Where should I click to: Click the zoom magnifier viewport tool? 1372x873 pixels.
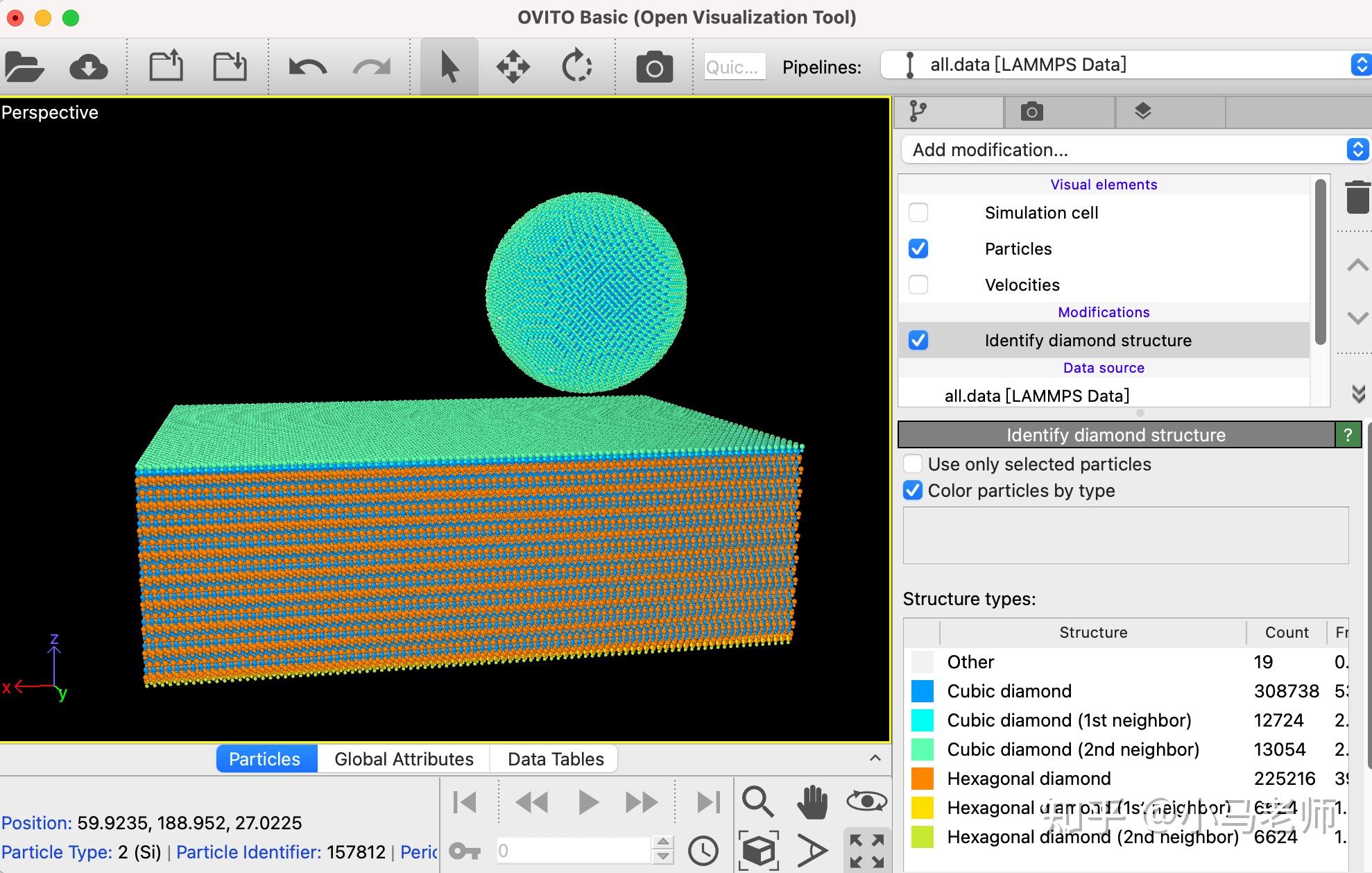point(757,802)
